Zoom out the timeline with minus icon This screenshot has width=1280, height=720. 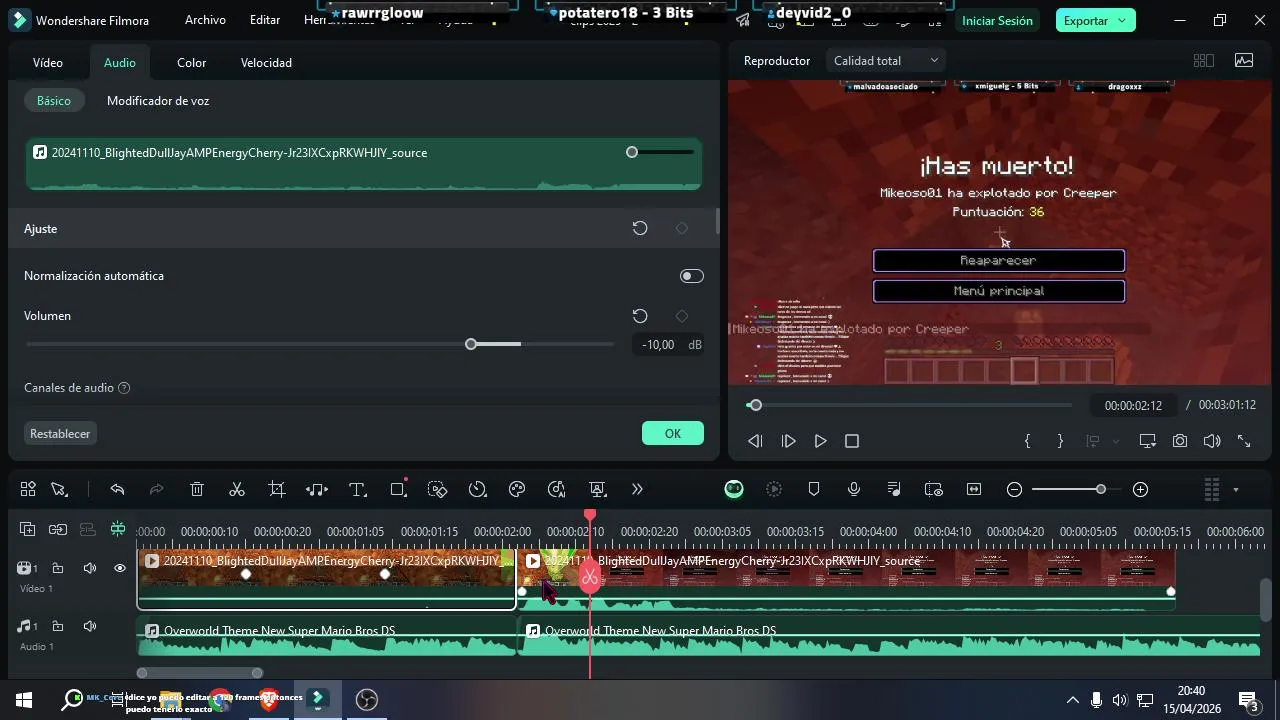pos(1014,489)
